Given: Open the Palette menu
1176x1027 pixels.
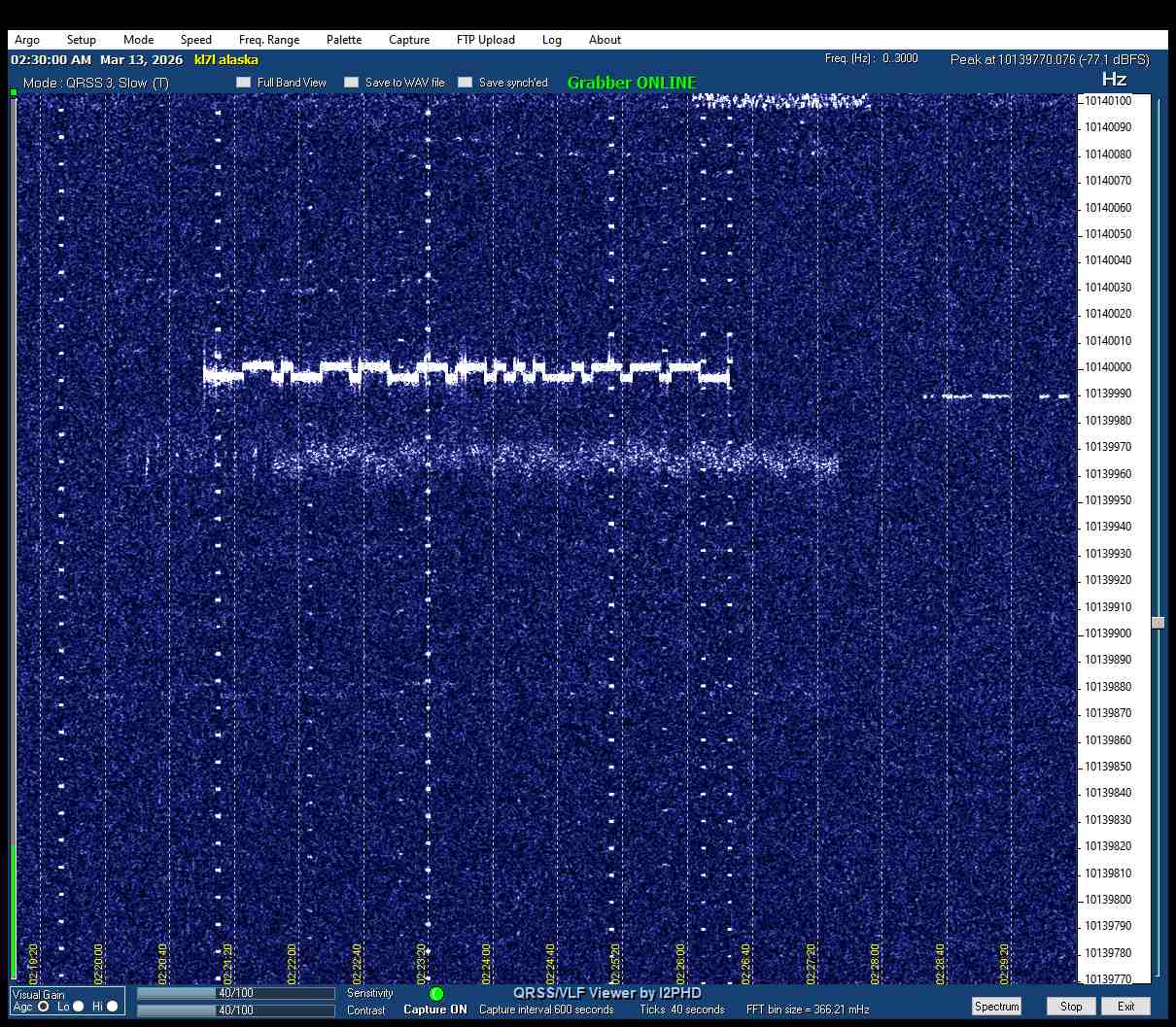Looking at the screenshot, I should pyautogui.click(x=344, y=40).
